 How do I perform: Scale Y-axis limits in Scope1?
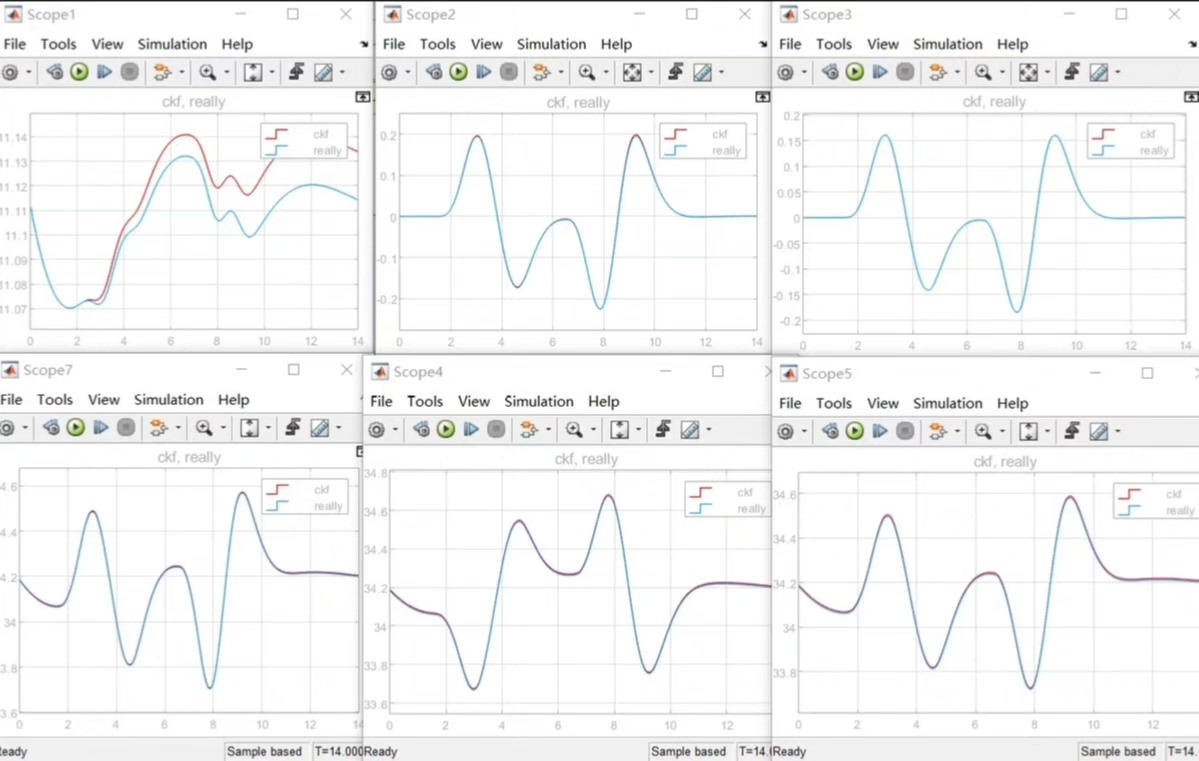(252, 72)
